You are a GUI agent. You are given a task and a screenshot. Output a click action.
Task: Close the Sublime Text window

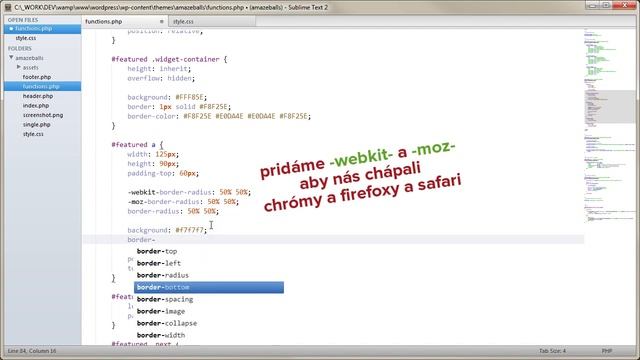coord(625,5)
